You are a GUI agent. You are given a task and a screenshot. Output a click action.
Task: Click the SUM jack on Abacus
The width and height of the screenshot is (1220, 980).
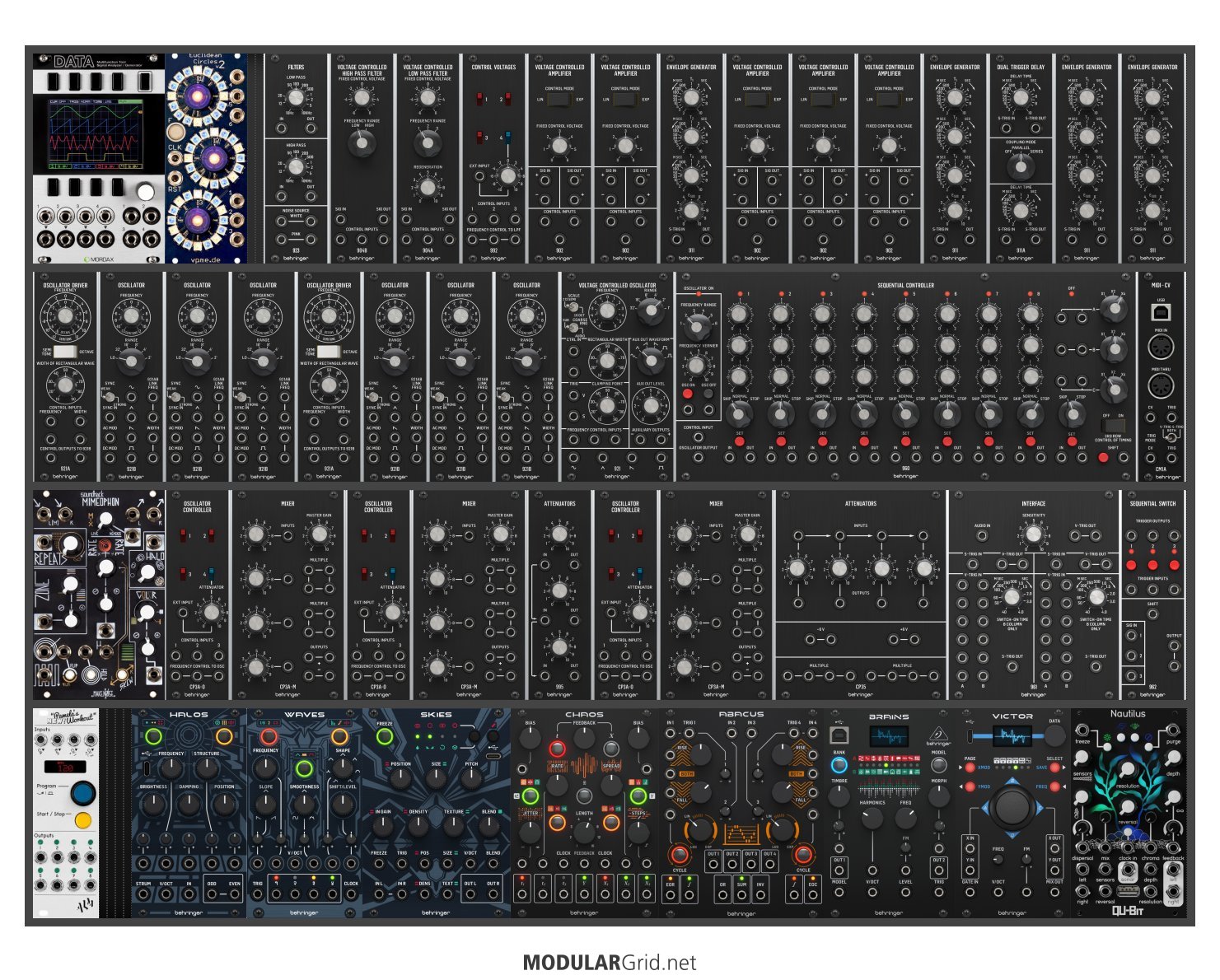(741, 894)
